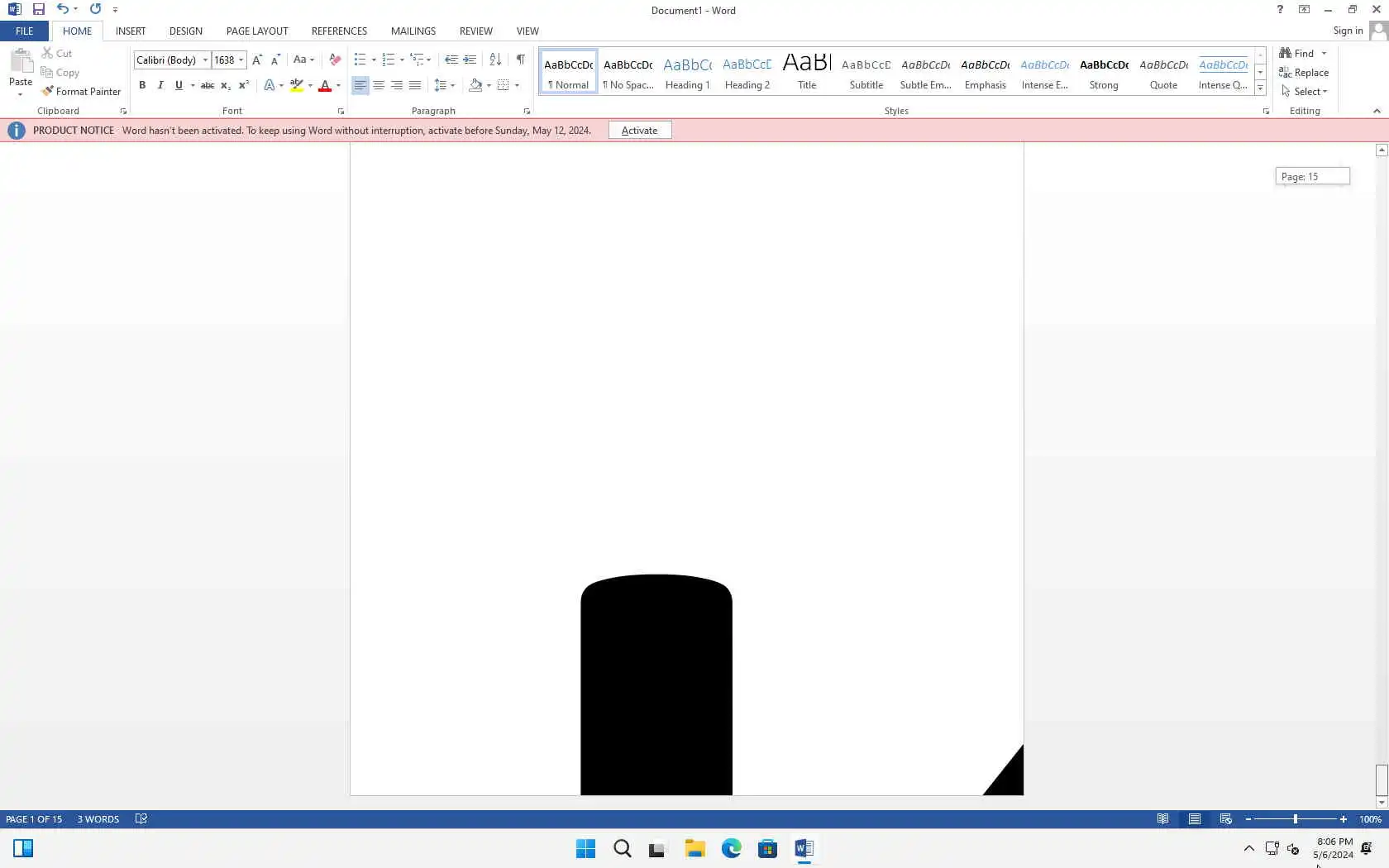This screenshot has width=1389, height=868.
Task: Expand the Styles gallery More arrow
Action: pyautogui.click(x=1260, y=88)
